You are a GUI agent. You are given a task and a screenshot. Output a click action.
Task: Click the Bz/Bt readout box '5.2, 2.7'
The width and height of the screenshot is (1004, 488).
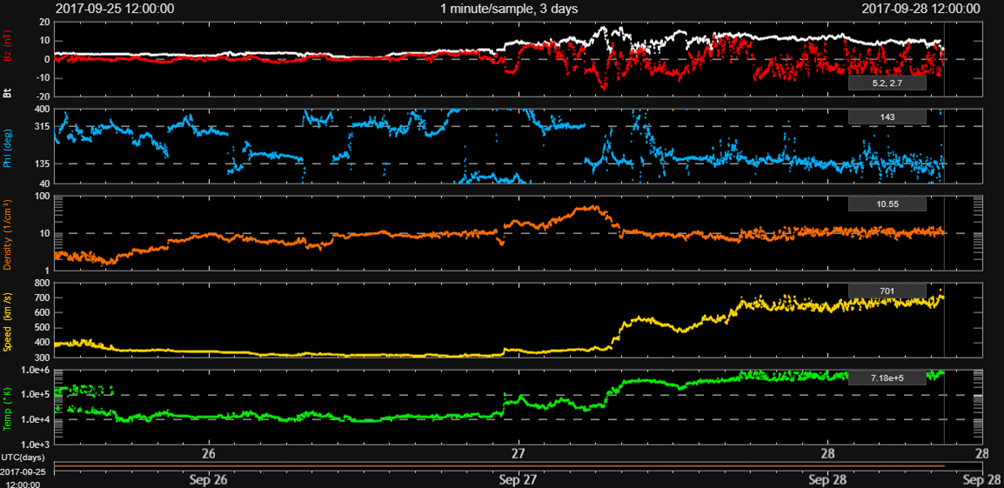(x=887, y=84)
